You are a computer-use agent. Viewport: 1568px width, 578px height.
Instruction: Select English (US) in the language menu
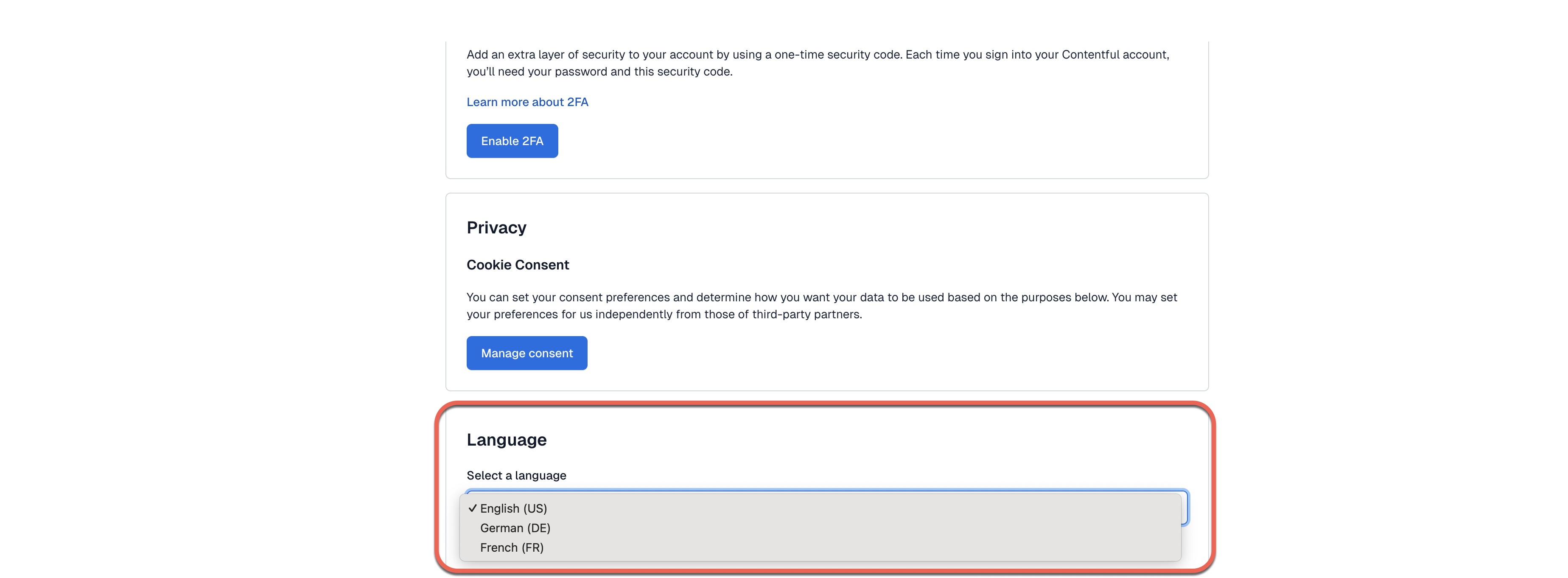click(x=513, y=508)
